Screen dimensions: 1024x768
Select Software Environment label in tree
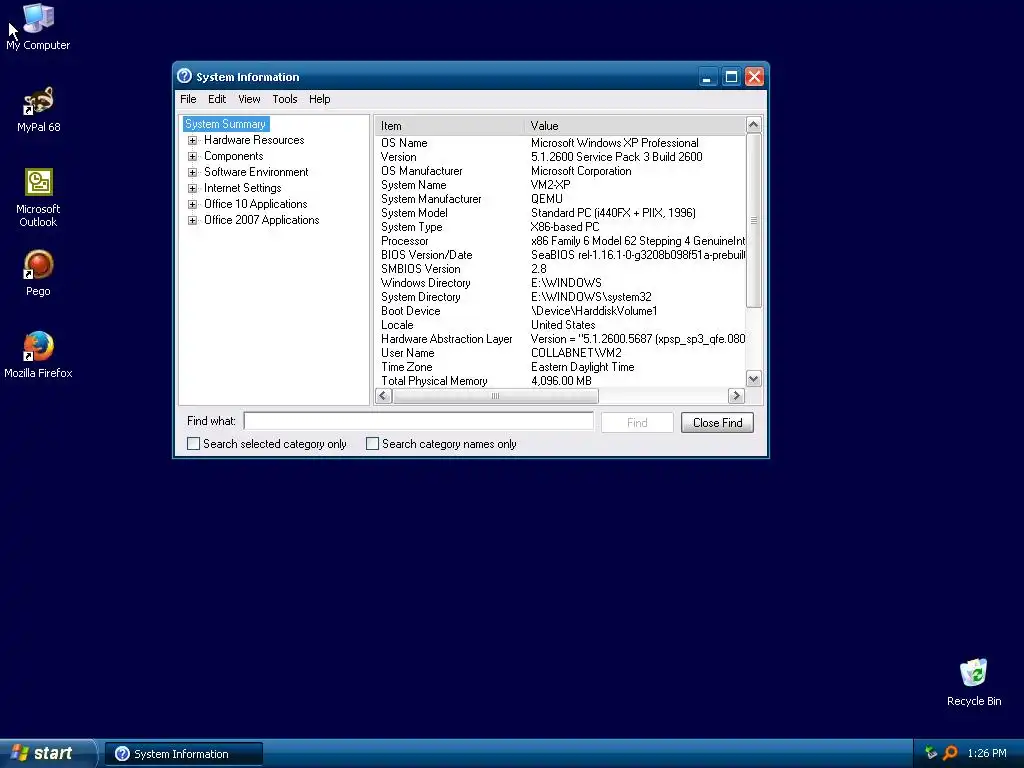click(256, 172)
